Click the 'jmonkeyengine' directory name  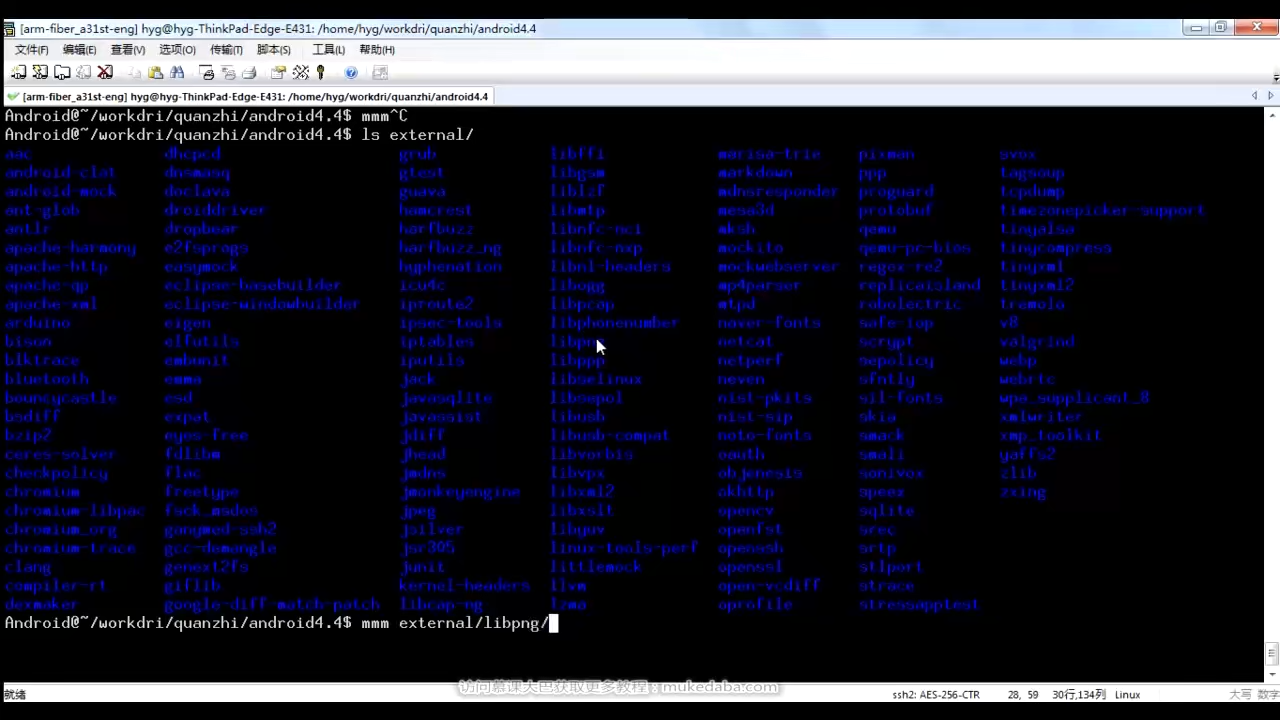tap(460, 491)
